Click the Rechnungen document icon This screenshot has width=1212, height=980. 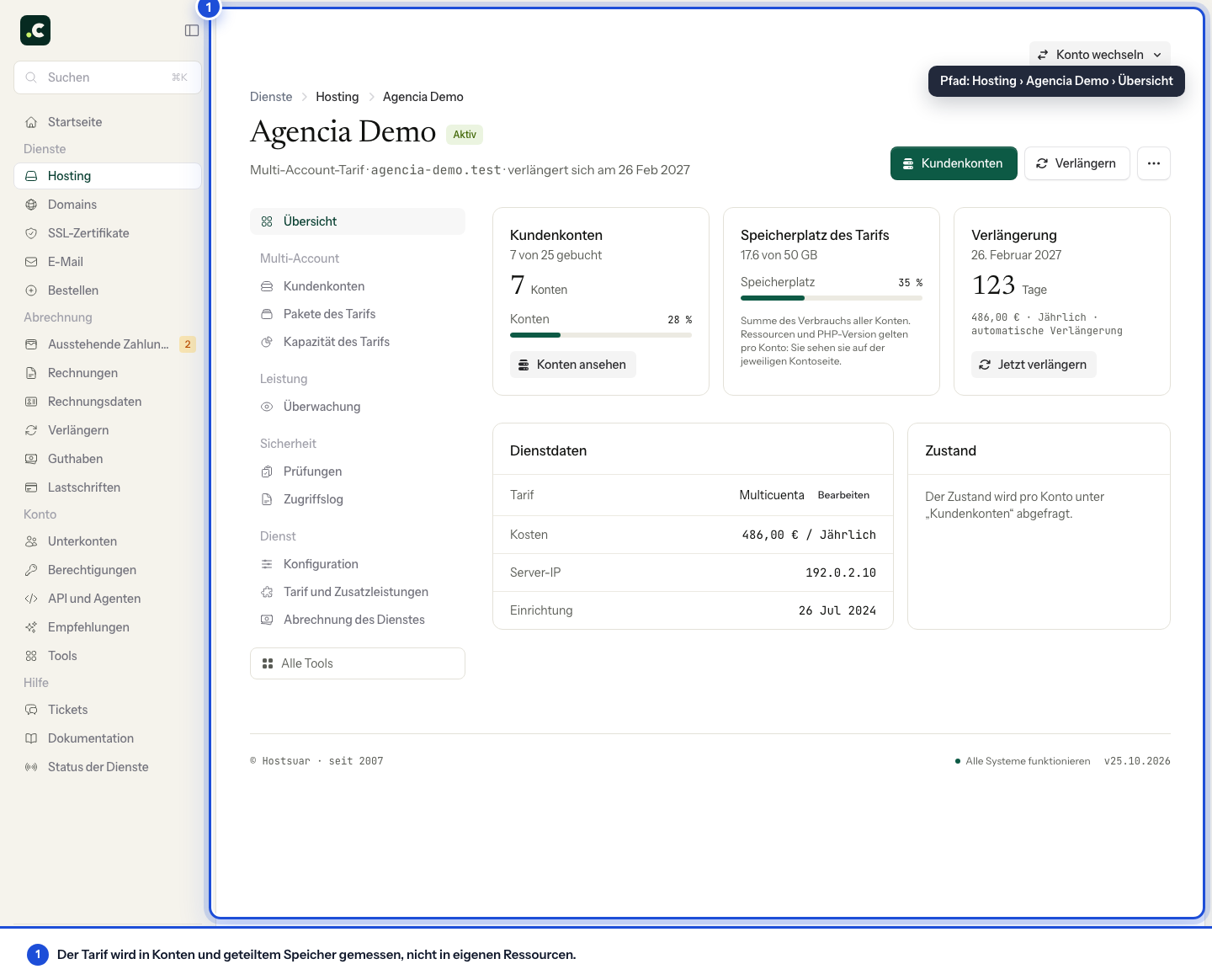[31, 373]
